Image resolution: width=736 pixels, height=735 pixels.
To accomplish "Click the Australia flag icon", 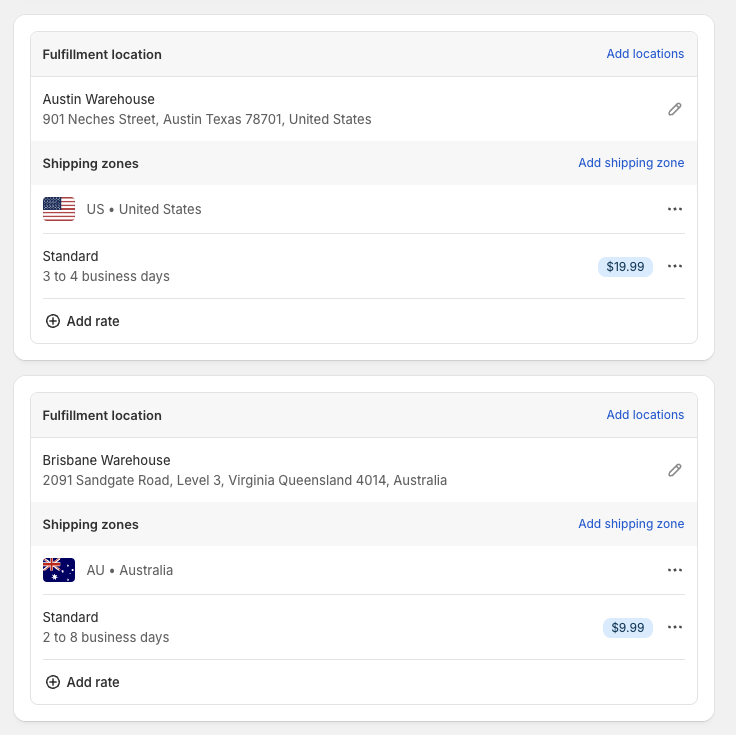I will [x=59, y=570].
